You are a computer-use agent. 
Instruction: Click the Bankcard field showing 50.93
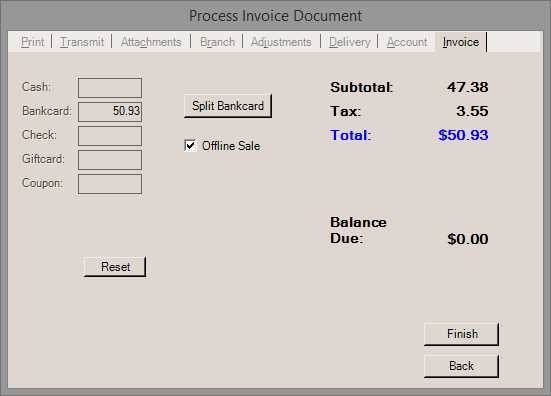point(110,112)
